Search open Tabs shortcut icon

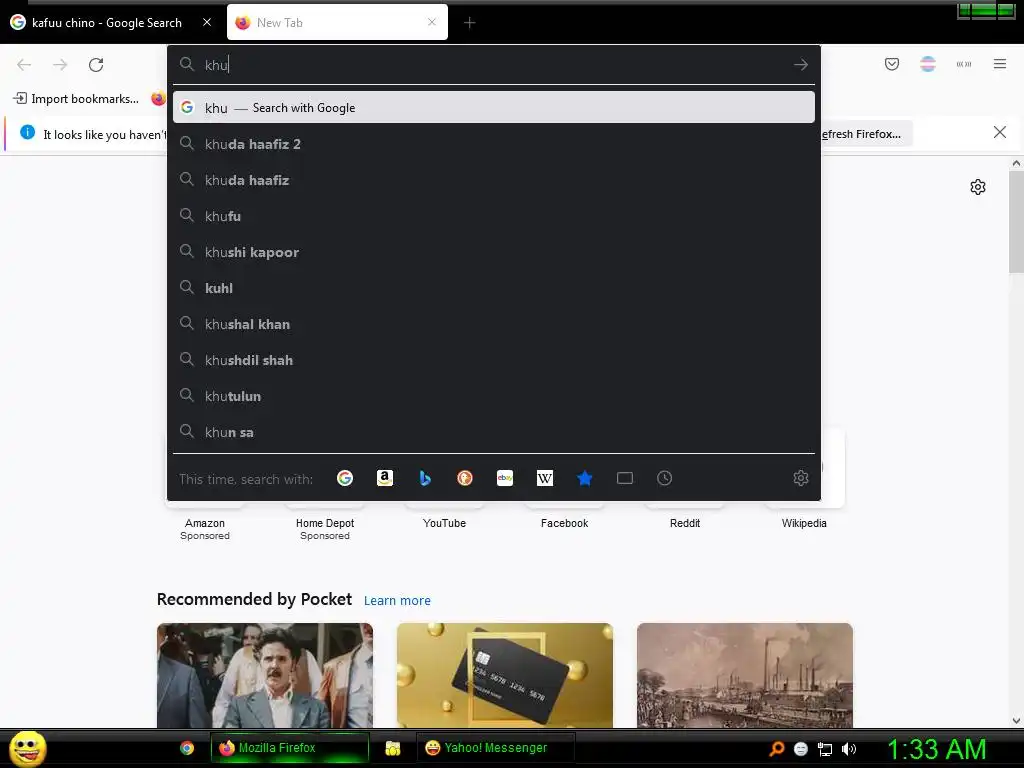tap(624, 478)
